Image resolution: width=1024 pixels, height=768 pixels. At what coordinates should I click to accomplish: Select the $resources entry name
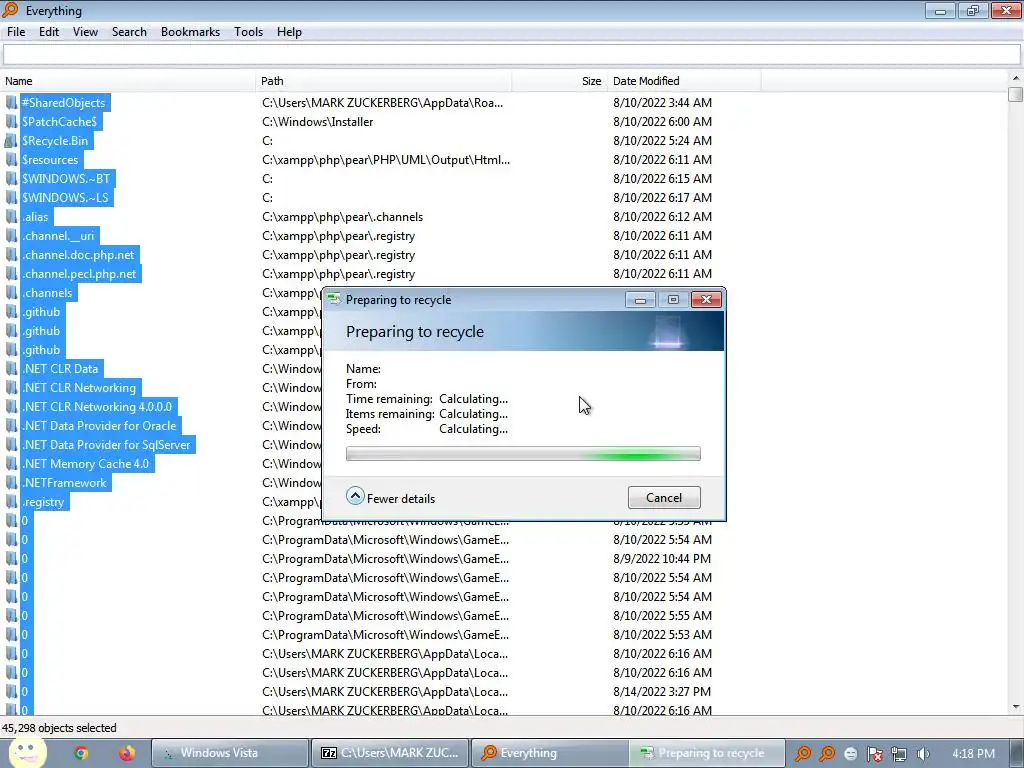pos(50,159)
